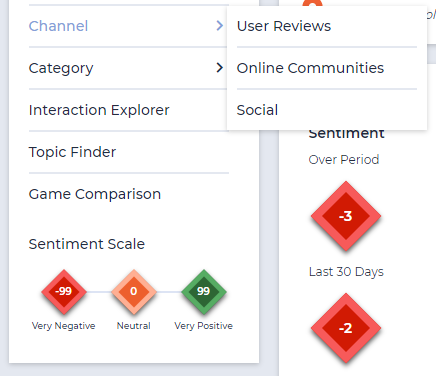The width and height of the screenshot is (436, 376).
Task: Select the -2 Last 30 Days diamond
Action: tap(346, 328)
